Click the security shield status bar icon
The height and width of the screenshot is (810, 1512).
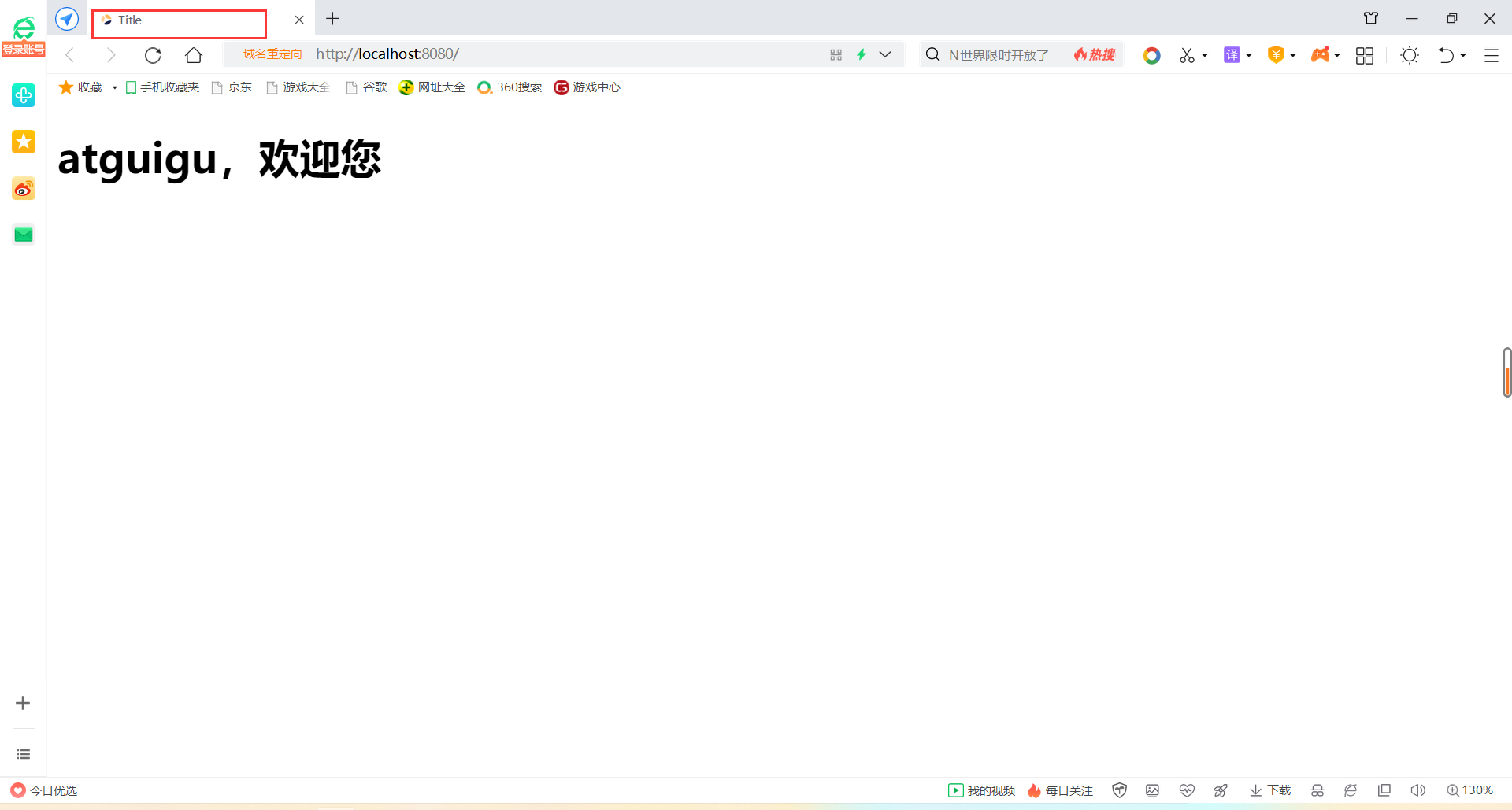(1119, 790)
